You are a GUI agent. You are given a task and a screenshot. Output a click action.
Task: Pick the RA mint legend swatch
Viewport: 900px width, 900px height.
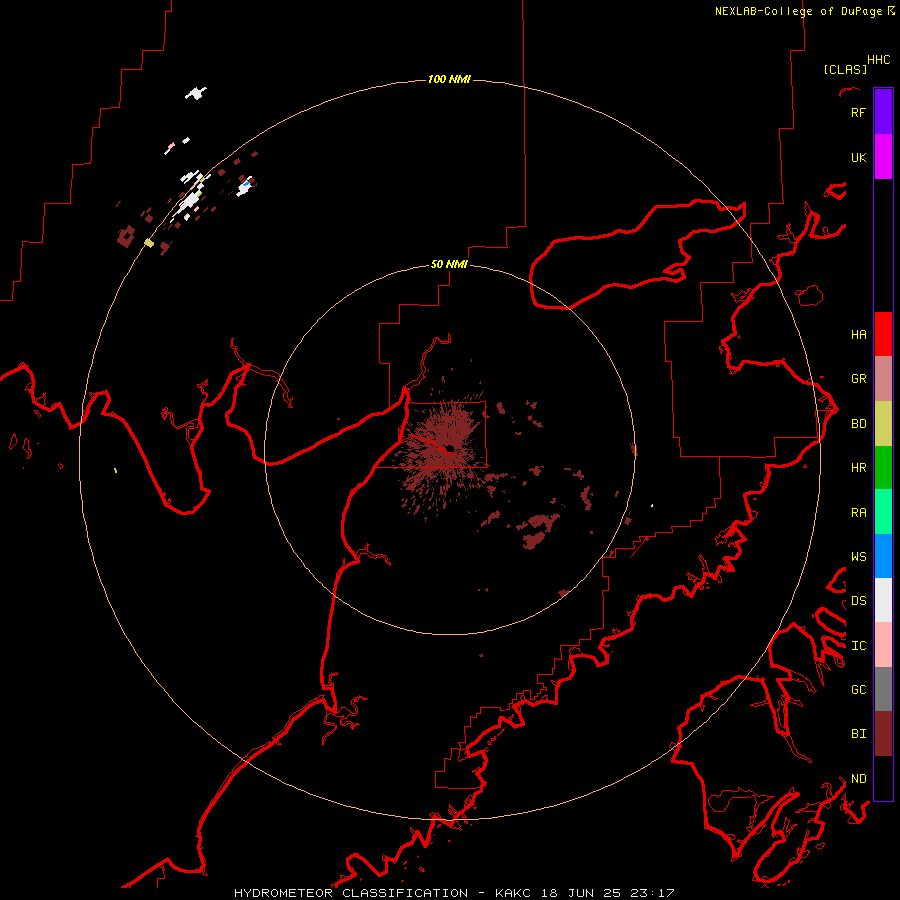coord(883,511)
